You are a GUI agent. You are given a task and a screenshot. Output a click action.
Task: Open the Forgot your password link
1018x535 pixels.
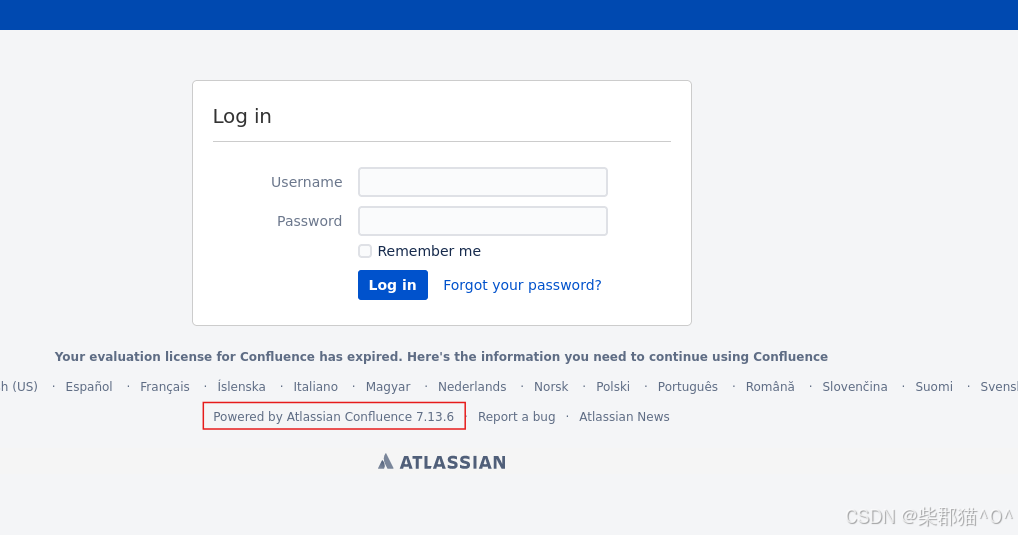click(x=522, y=285)
